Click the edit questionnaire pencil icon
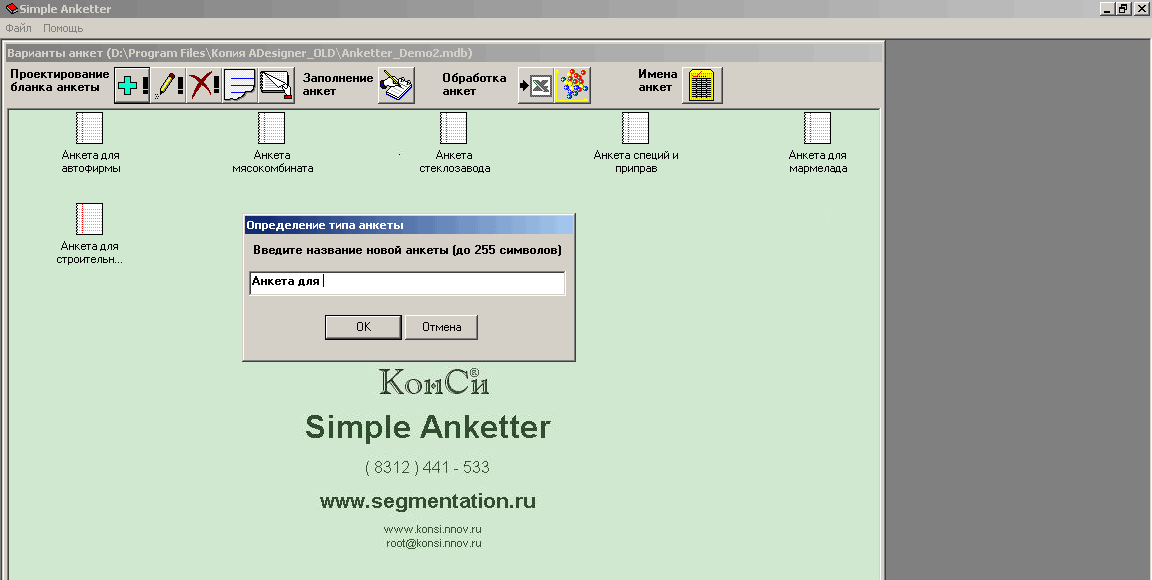Screen dimensions: 1152x580 168,85
